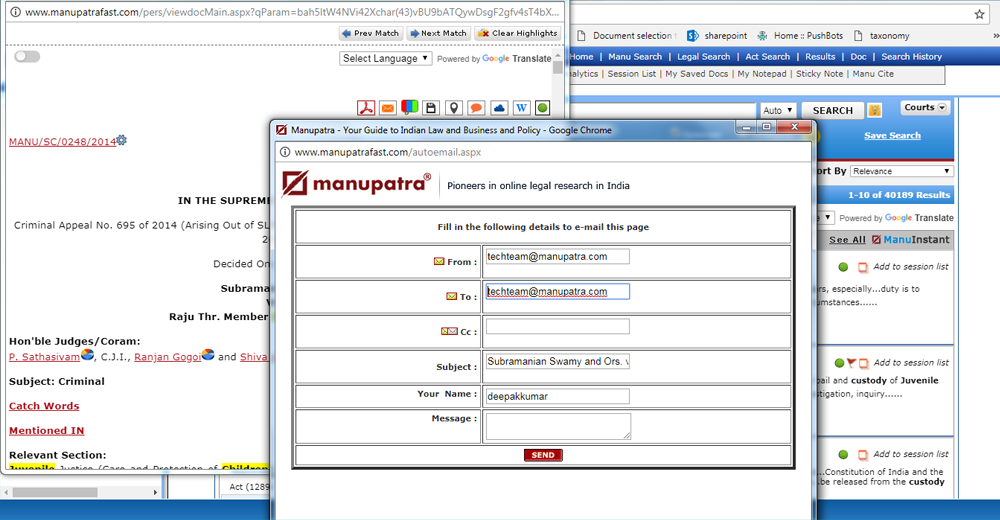Click green dot on first search result
This screenshot has width=1000, height=520.
tap(843, 267)
